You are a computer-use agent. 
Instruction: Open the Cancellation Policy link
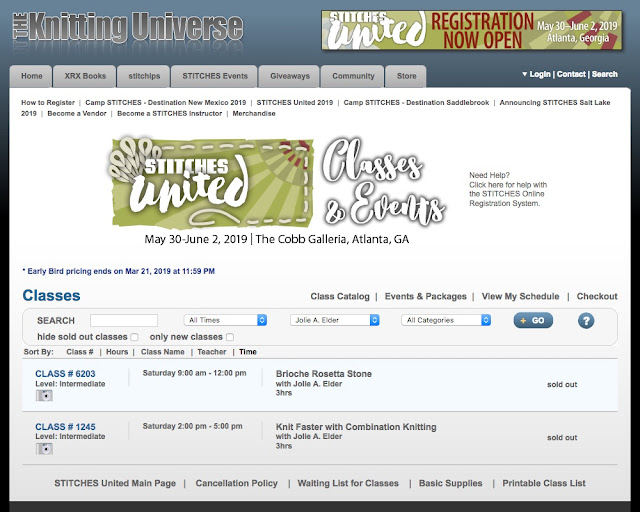[236, 483]
